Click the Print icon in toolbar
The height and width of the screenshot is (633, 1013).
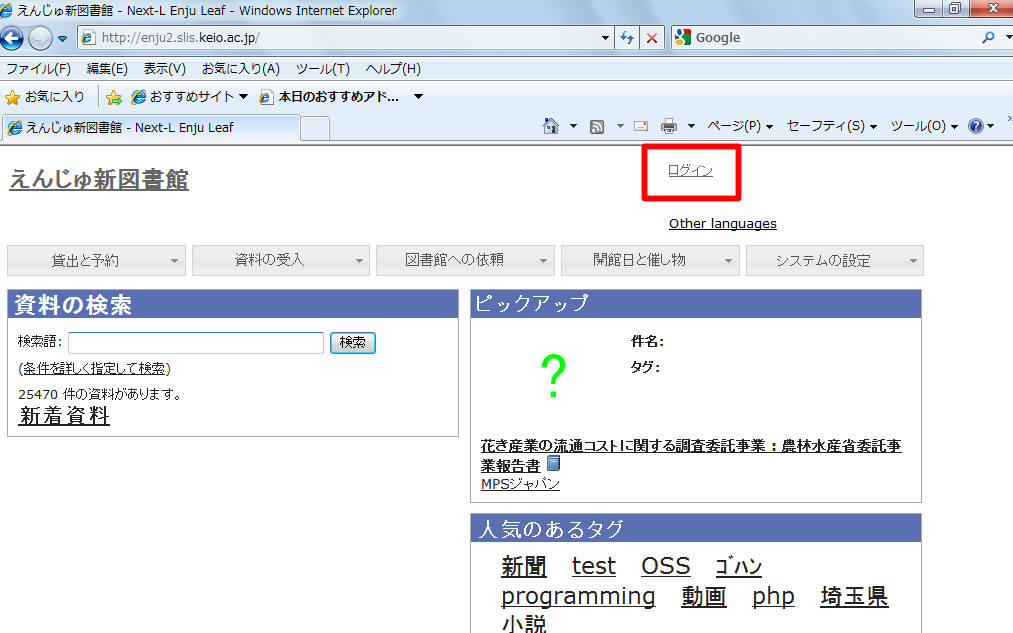(x=669, y=126)
